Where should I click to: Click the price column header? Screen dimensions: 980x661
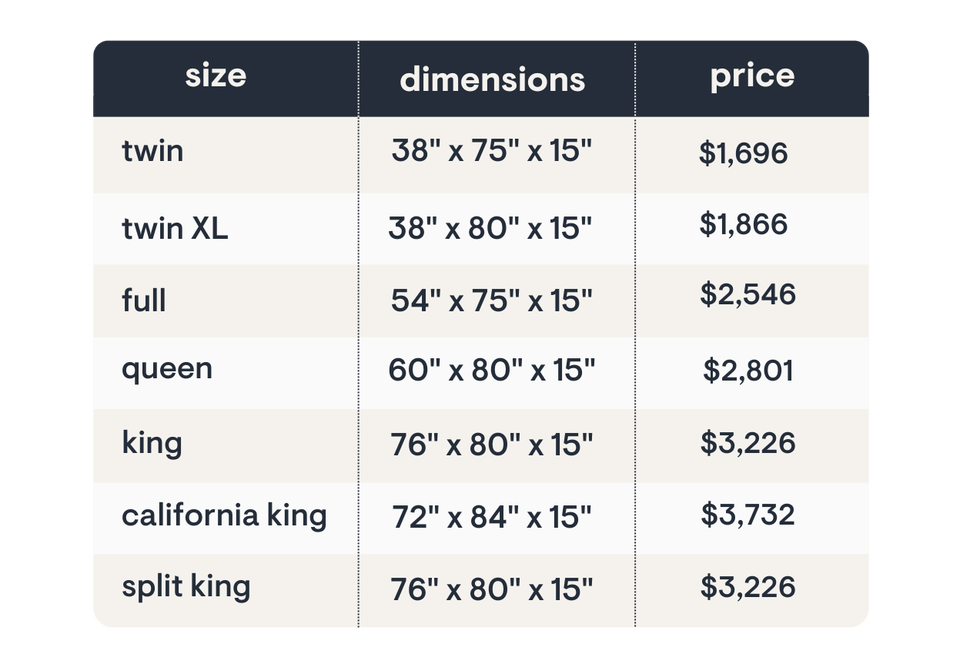[752, 77]
